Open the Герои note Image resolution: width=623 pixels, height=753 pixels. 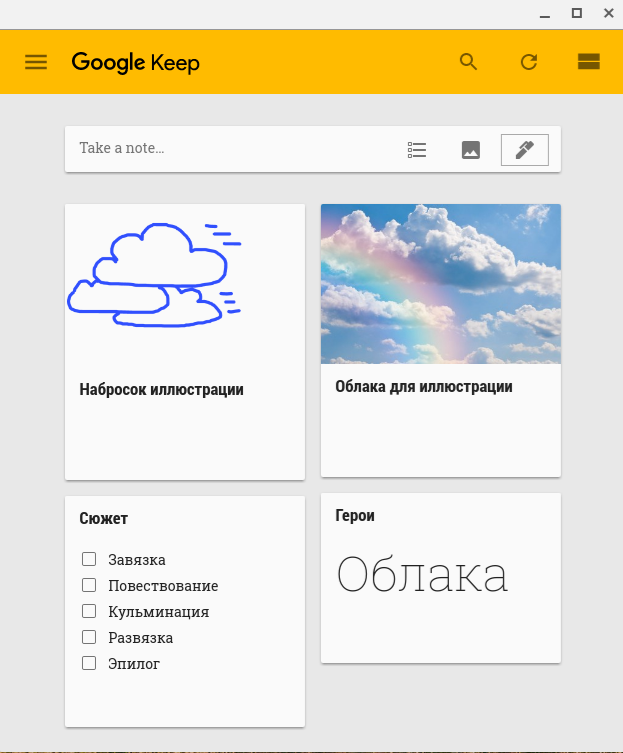point(355,516)
